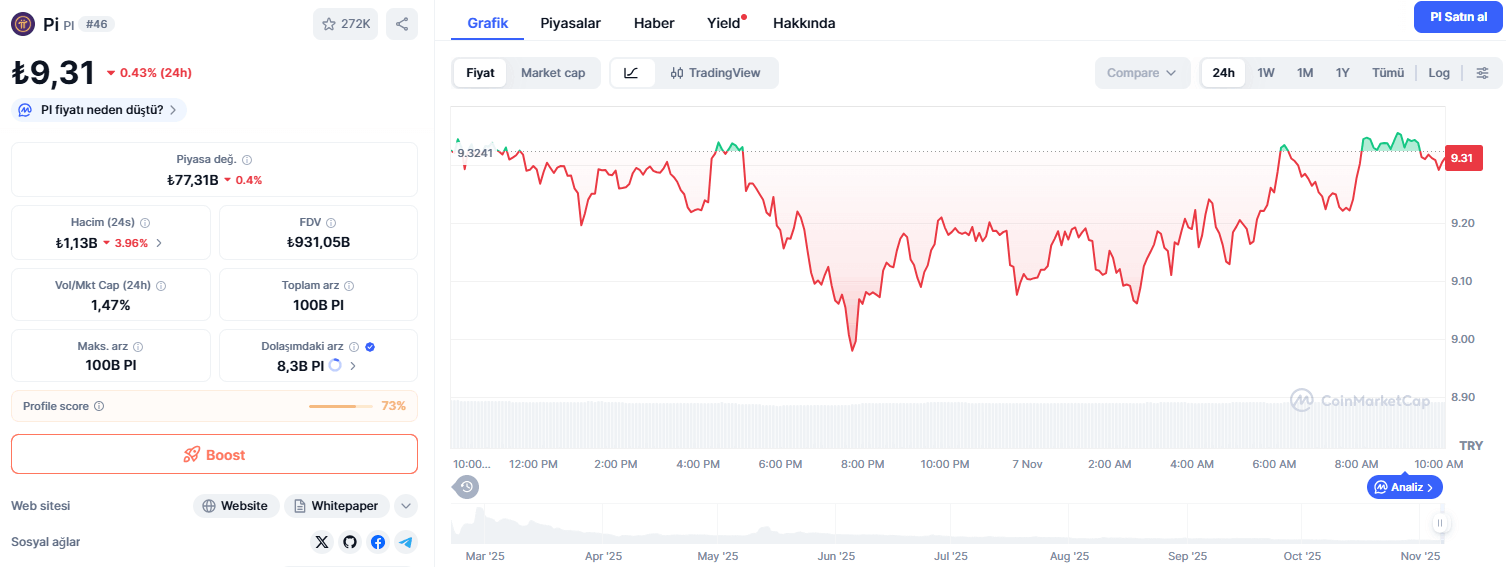1506x567 pixels.
Task: Open the X (Twitter) social link
Action: click(321, 542)
